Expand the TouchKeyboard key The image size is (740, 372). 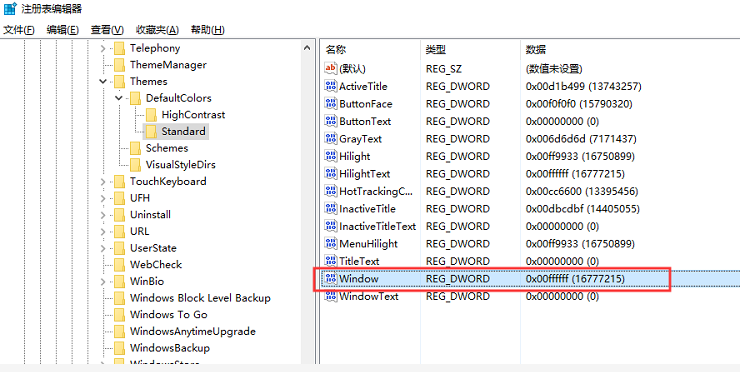coord(103,181)
